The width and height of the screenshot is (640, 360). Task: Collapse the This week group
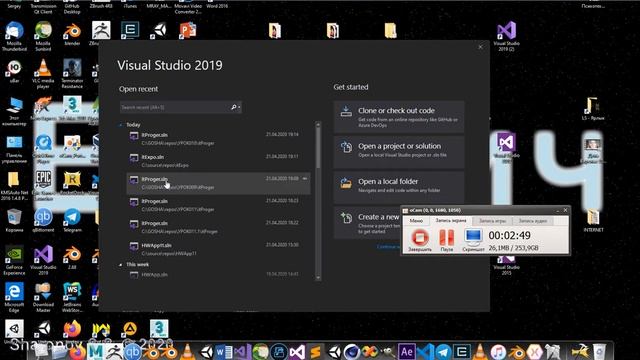coord(120,265)
